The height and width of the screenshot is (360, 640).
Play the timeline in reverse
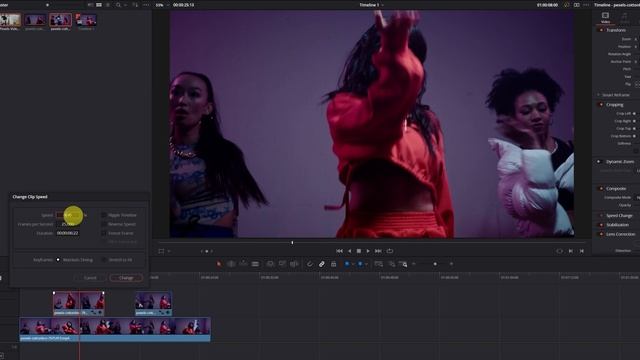[349, 251]
